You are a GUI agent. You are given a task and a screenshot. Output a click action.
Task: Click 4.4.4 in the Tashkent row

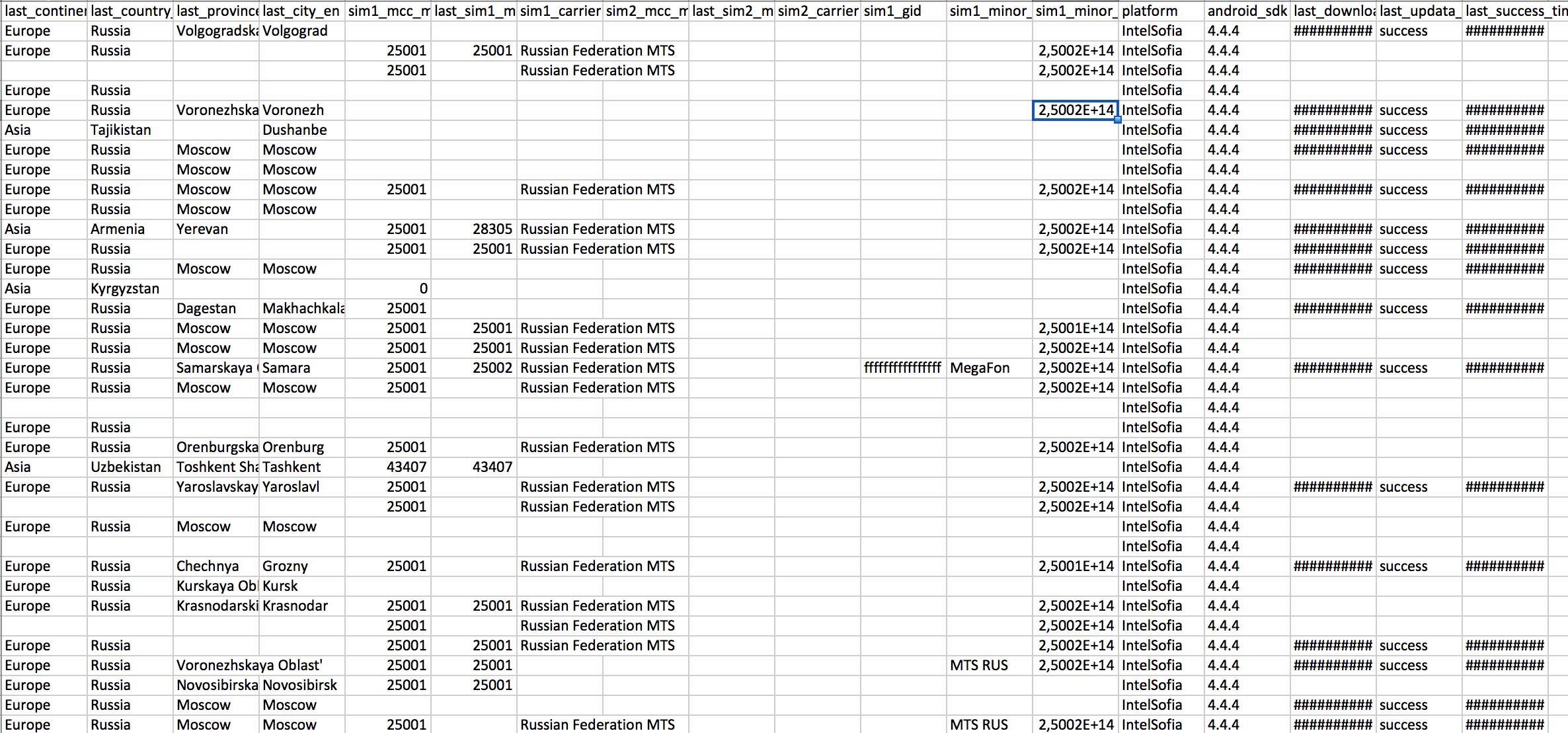coord(1247,467)
